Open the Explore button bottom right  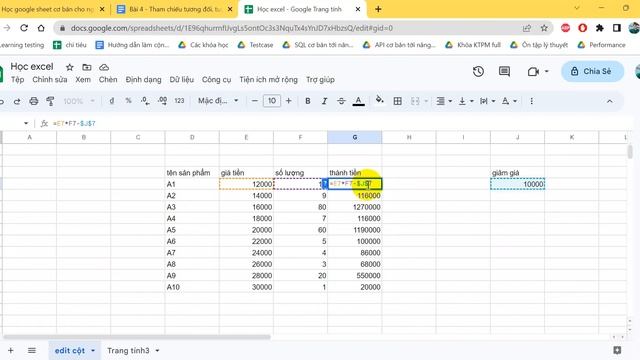[x=617, y=350]
